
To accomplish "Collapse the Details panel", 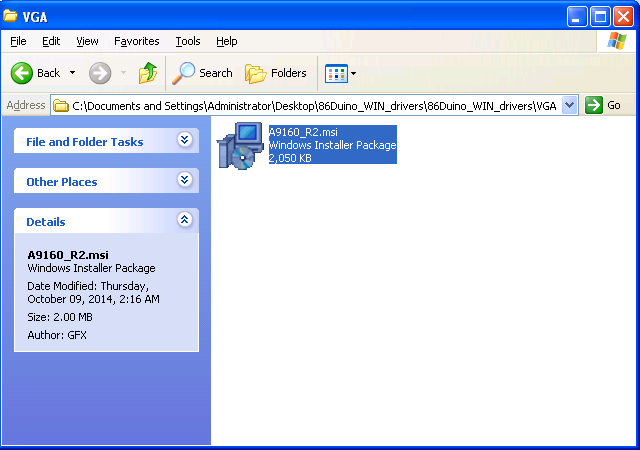I will 184,220.
